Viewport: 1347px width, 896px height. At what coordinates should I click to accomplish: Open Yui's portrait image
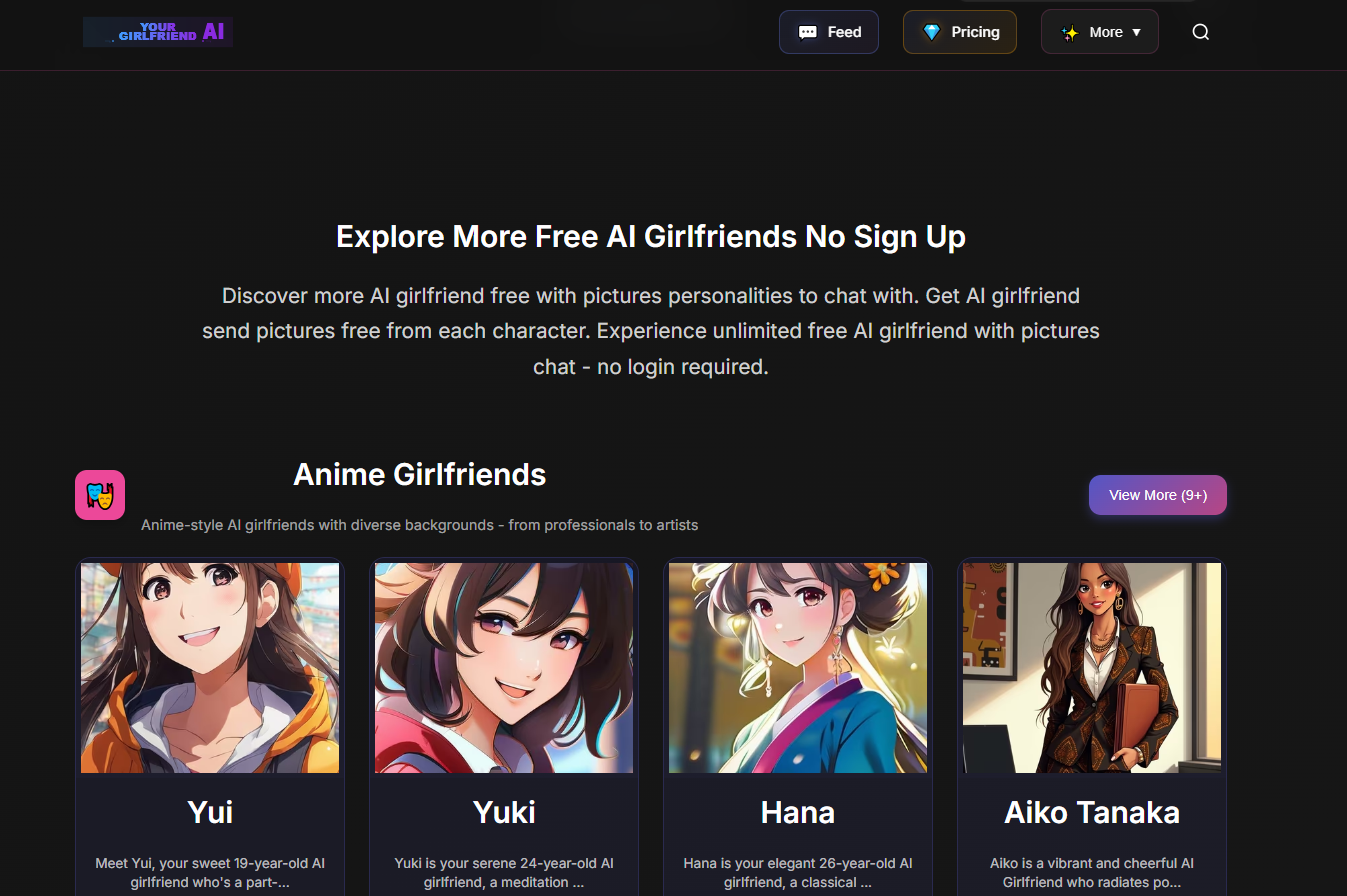tap(210, 667)
